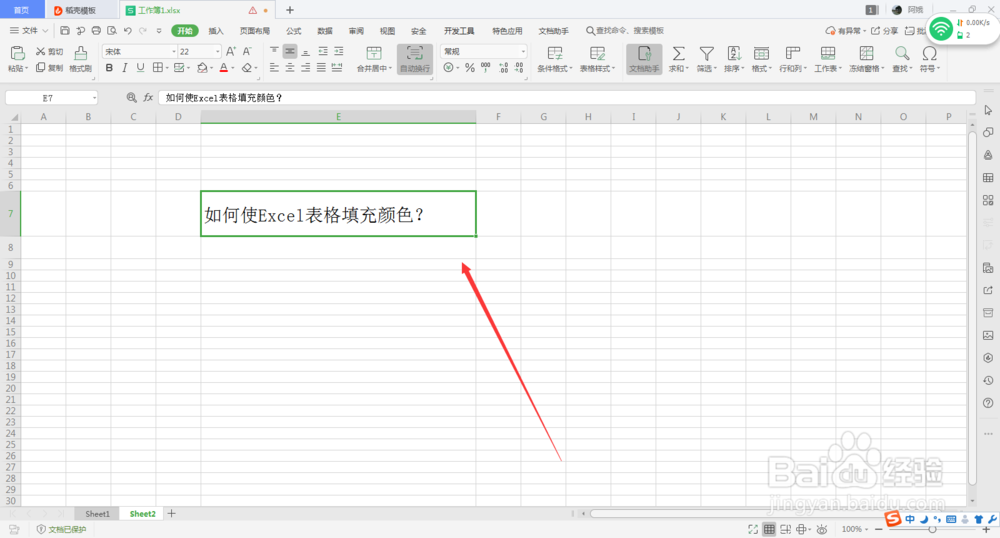Open the fill color dropdown arrow

click(212, 68)
